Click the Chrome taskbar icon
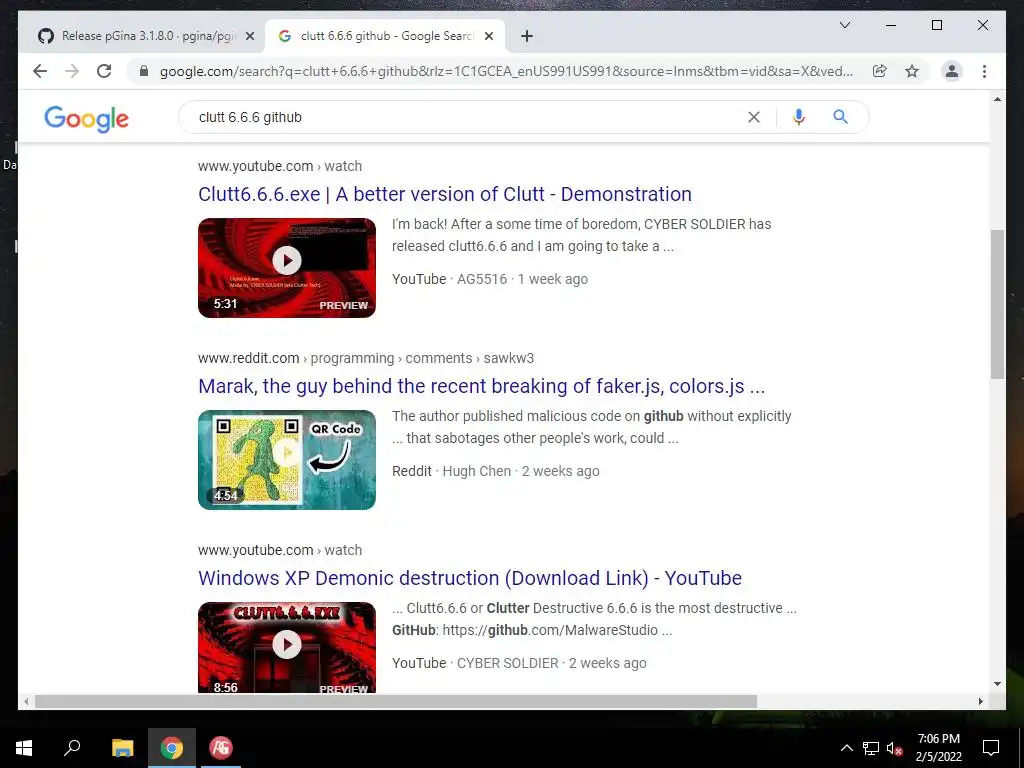 pyautogui.click(x=172, y=748)
